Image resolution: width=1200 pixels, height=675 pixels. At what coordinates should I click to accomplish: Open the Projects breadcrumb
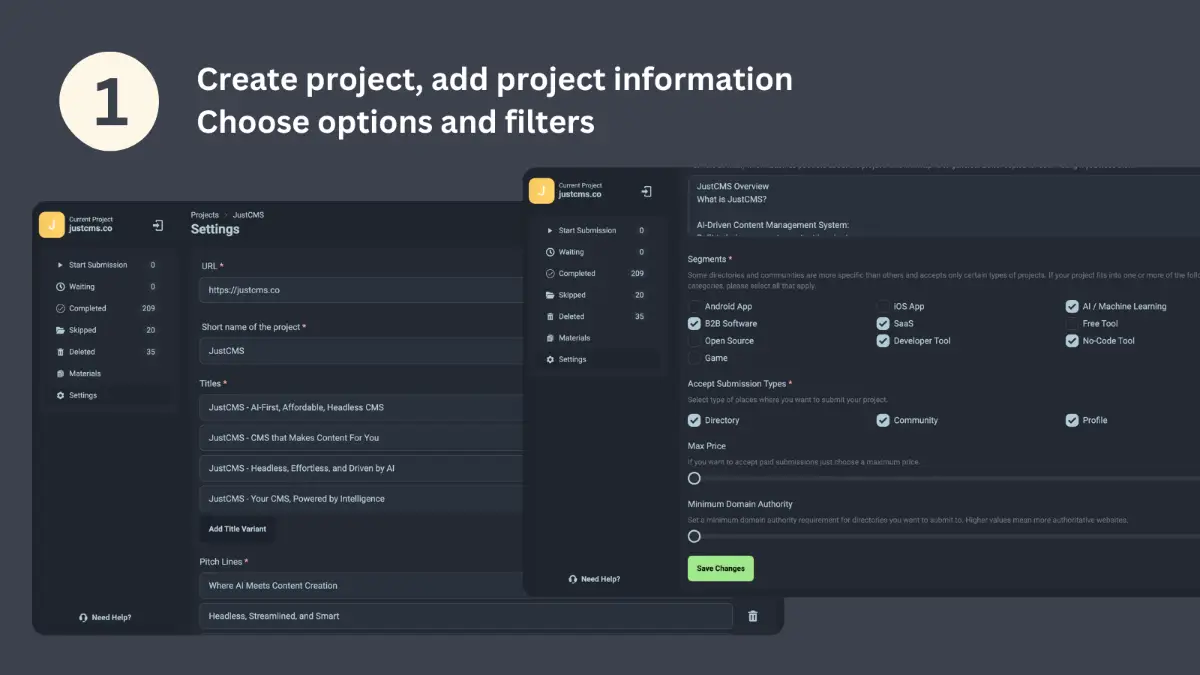pos(204,214)
